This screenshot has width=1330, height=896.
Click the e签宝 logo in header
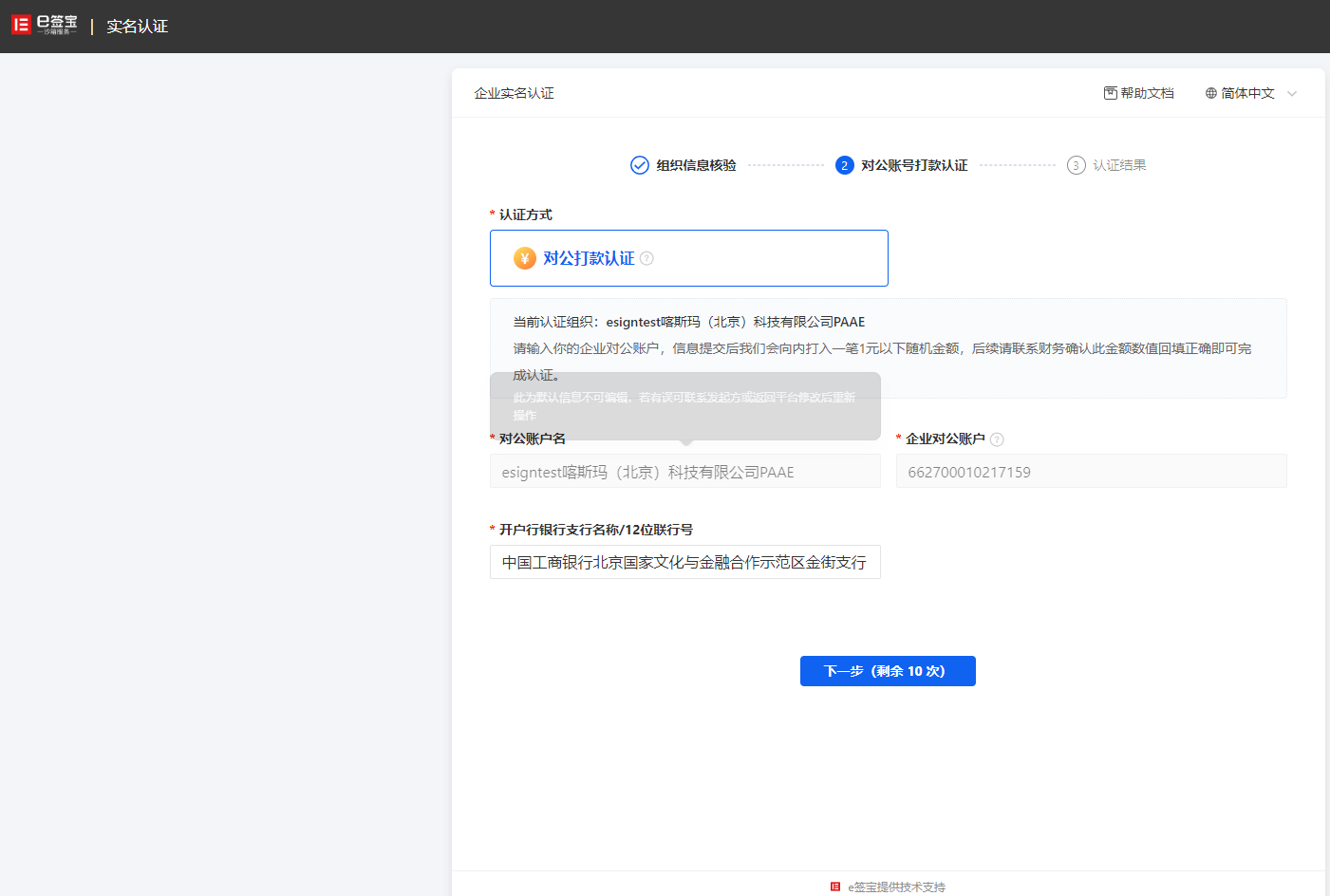pos(44,26)
